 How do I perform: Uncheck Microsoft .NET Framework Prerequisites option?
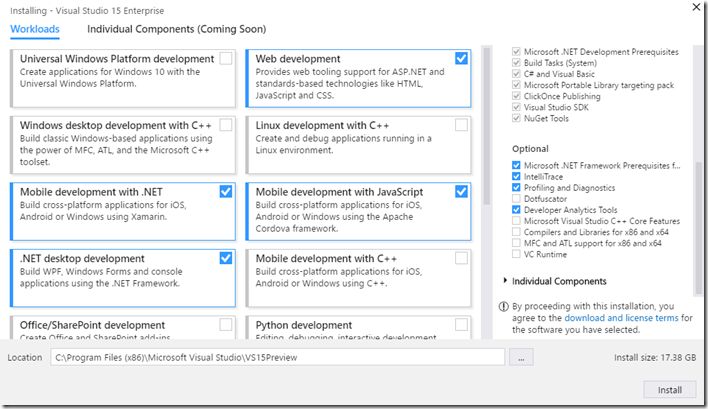[x=516, y=165]
